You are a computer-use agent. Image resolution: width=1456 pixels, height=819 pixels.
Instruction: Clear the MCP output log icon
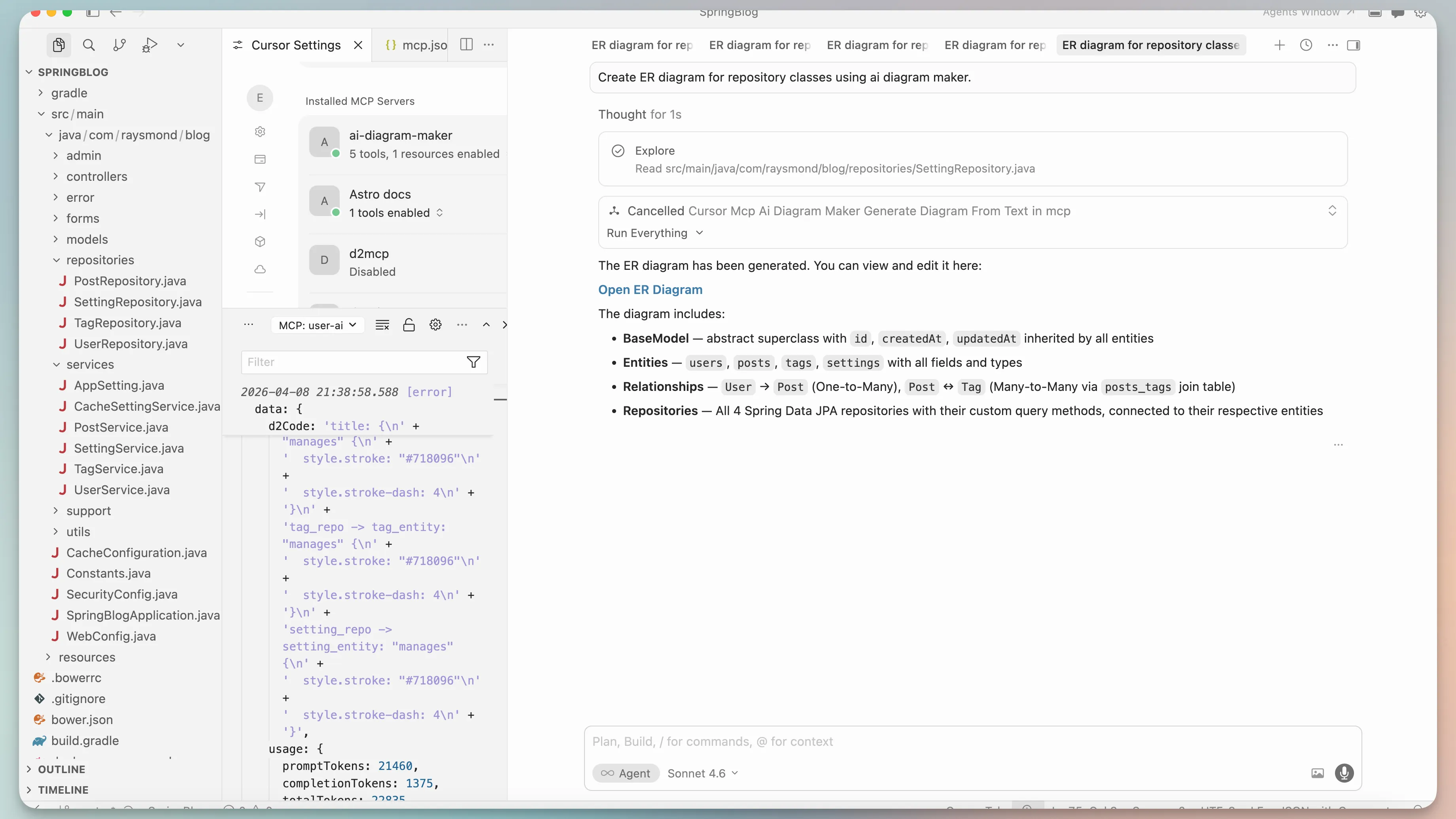(382, 324)
